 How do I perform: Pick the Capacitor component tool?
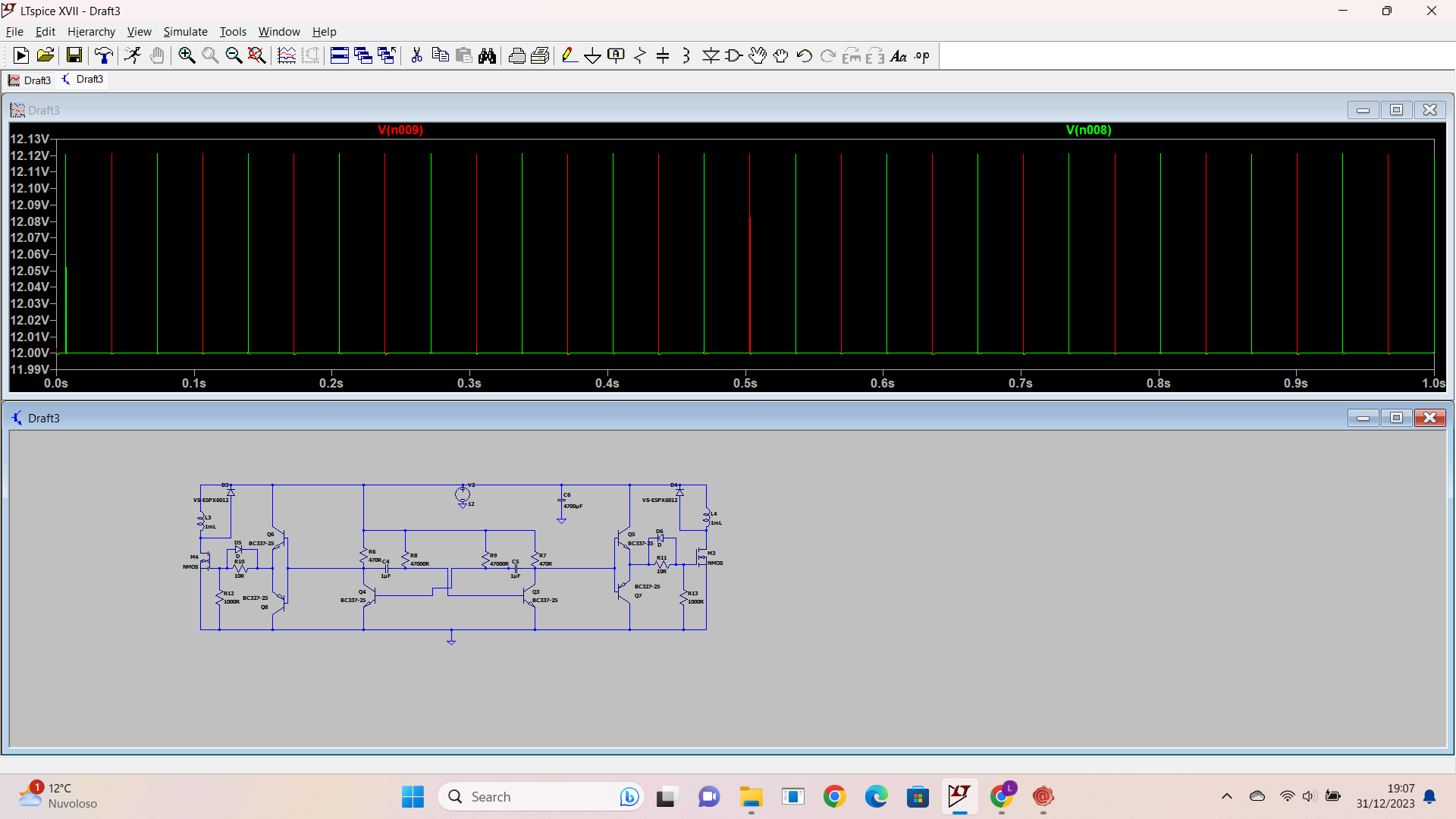pyautogui.click(x=663, y=55)
